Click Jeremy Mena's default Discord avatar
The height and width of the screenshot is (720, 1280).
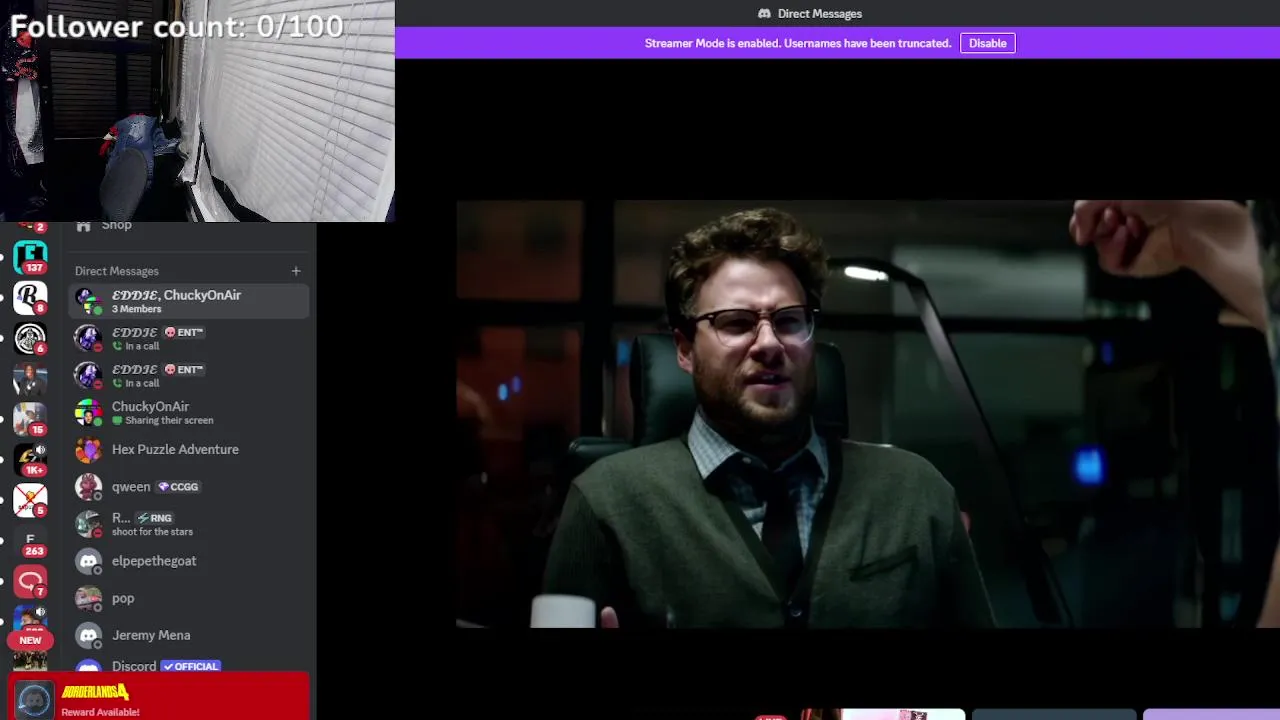(x=88, y=635)
